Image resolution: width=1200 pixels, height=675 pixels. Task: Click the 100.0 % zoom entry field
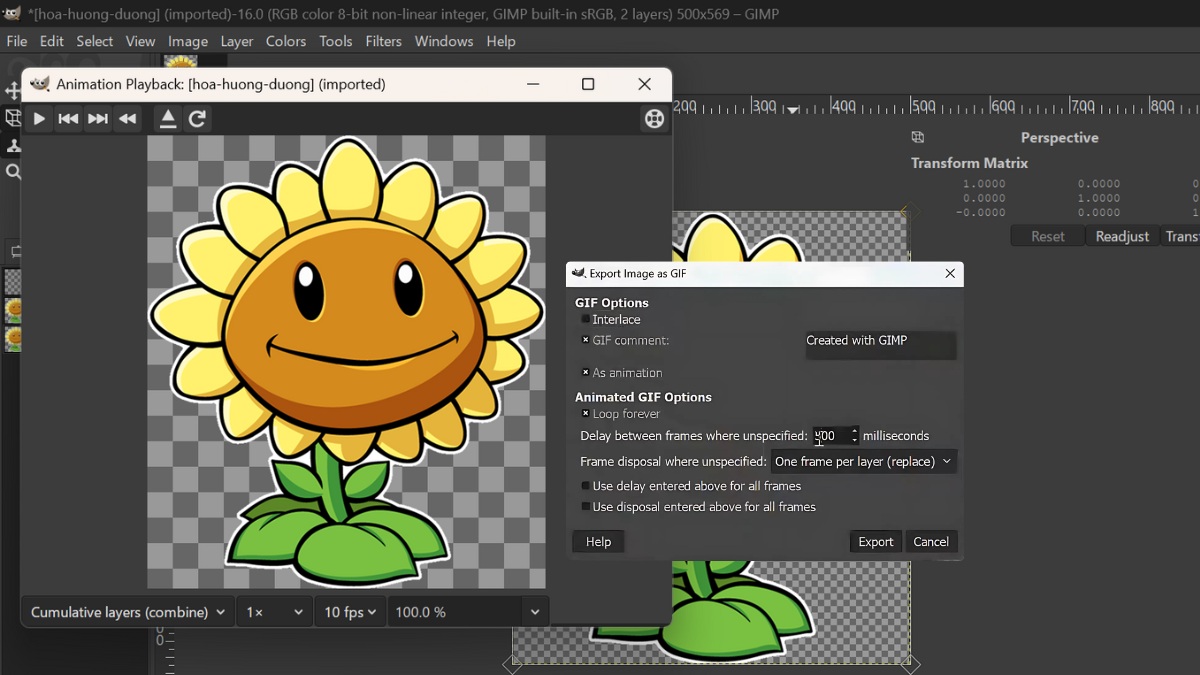pos(456,612)
